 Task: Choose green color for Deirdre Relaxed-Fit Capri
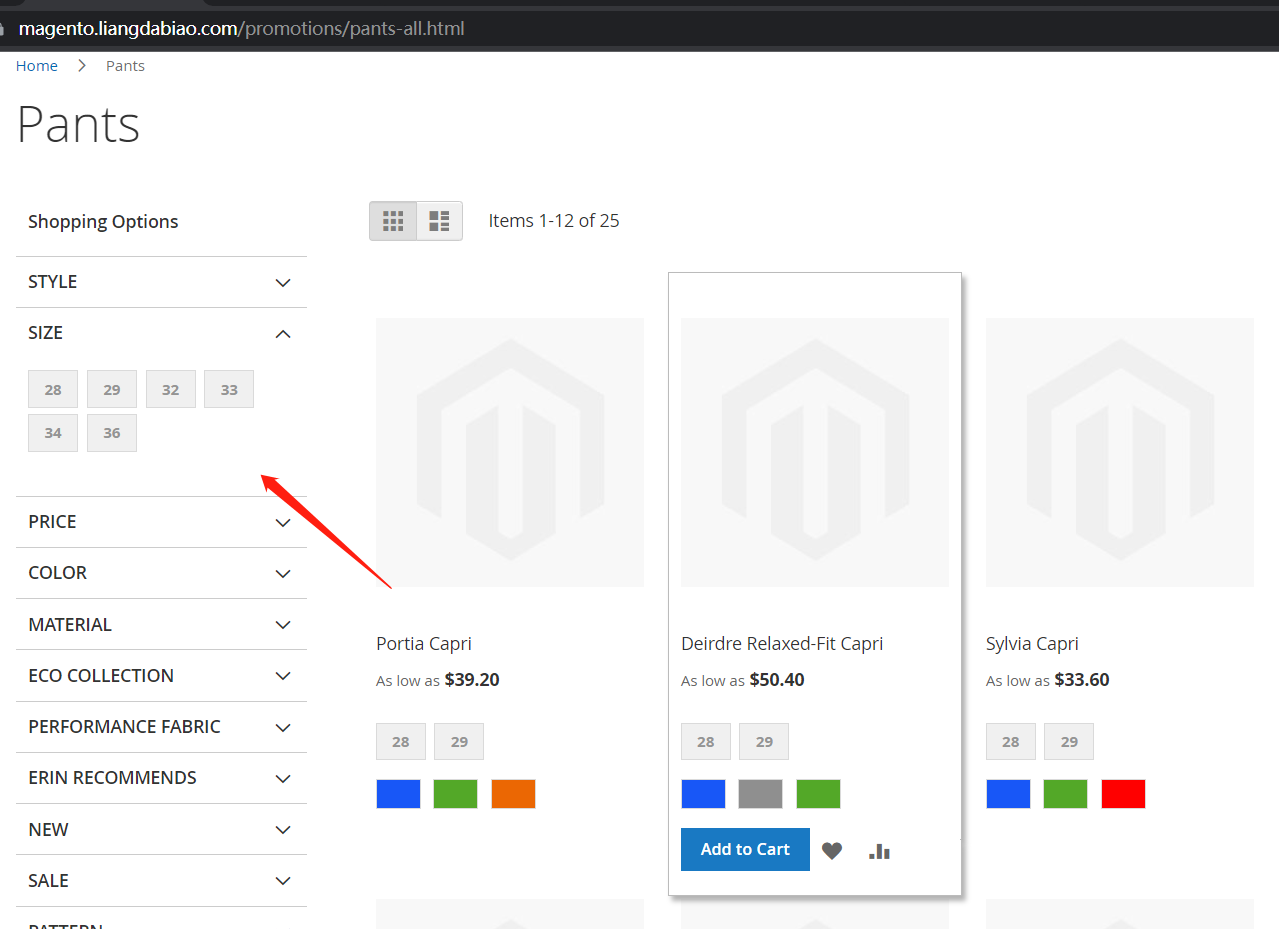819,794
